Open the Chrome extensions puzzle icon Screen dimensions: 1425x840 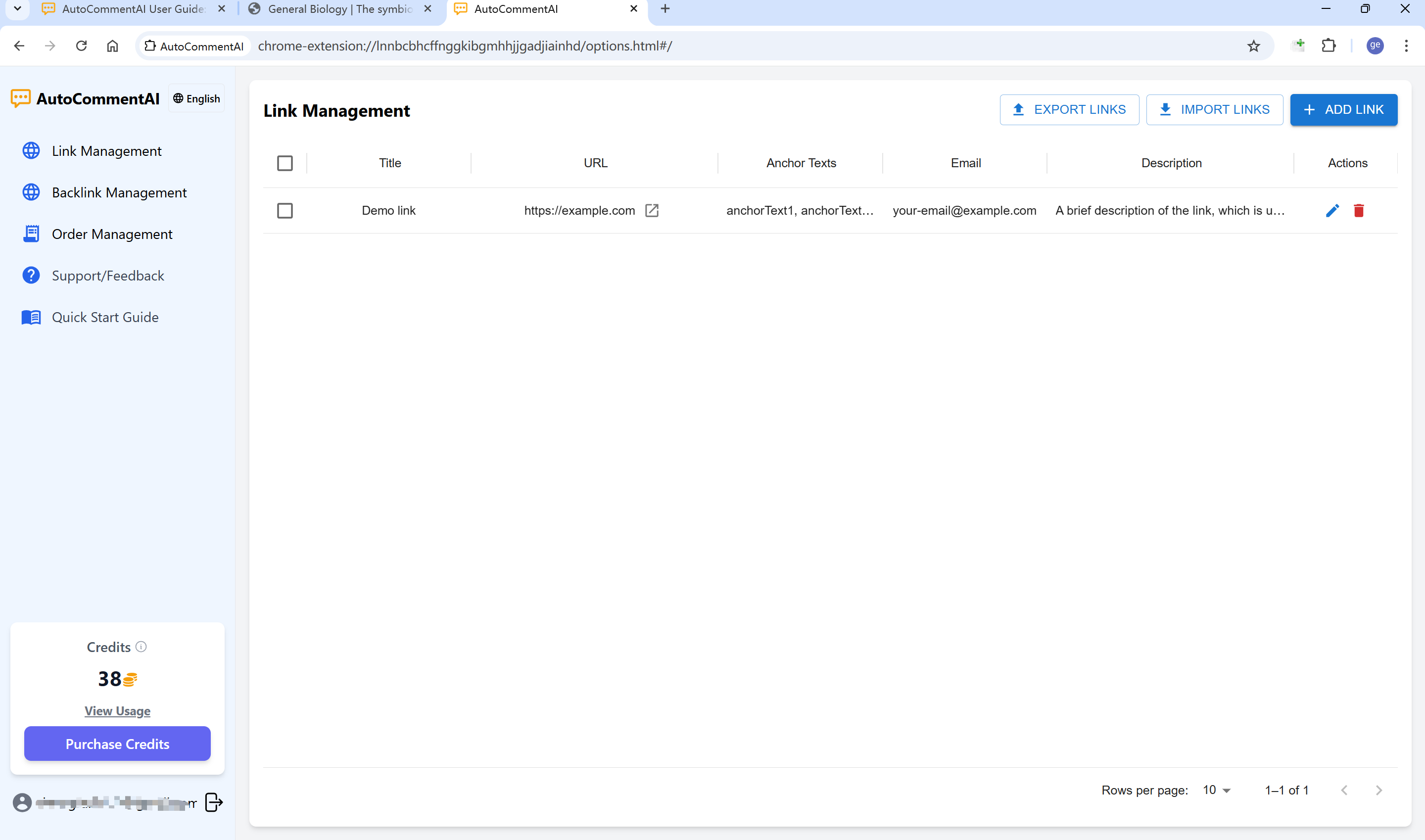tap(1328, 46)
